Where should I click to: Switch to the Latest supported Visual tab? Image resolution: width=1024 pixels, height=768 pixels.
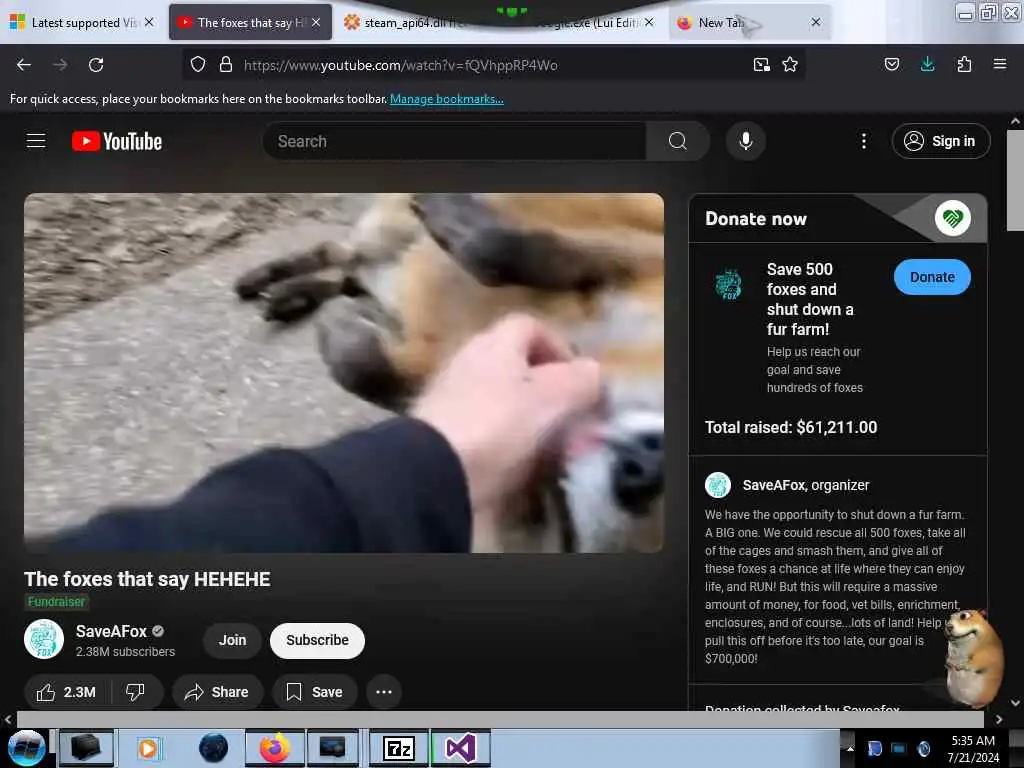click(x=82, y=23)
